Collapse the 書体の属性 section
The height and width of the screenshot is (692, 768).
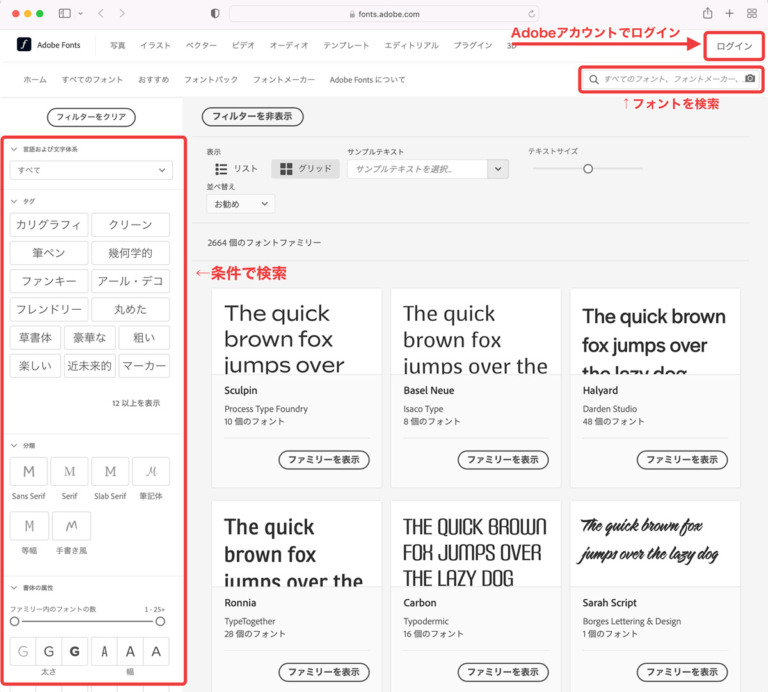click(x=14, y=587)
